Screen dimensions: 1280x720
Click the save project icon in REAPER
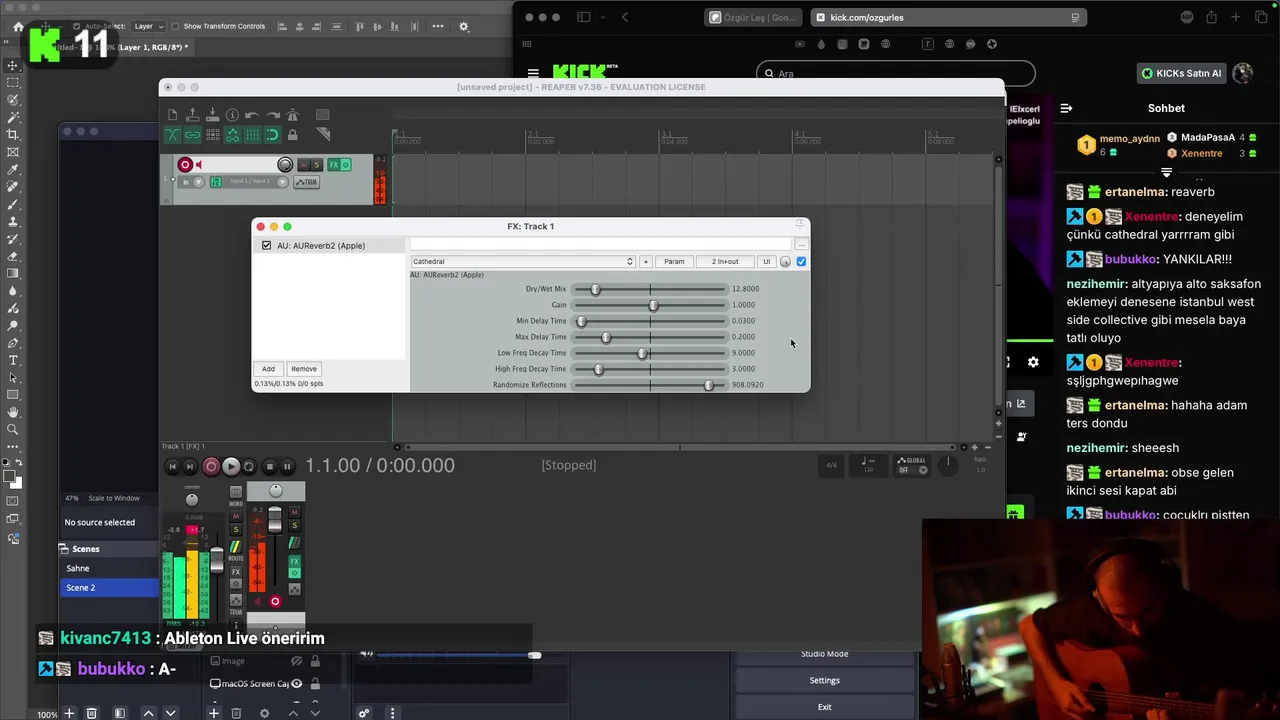point(212,115)
